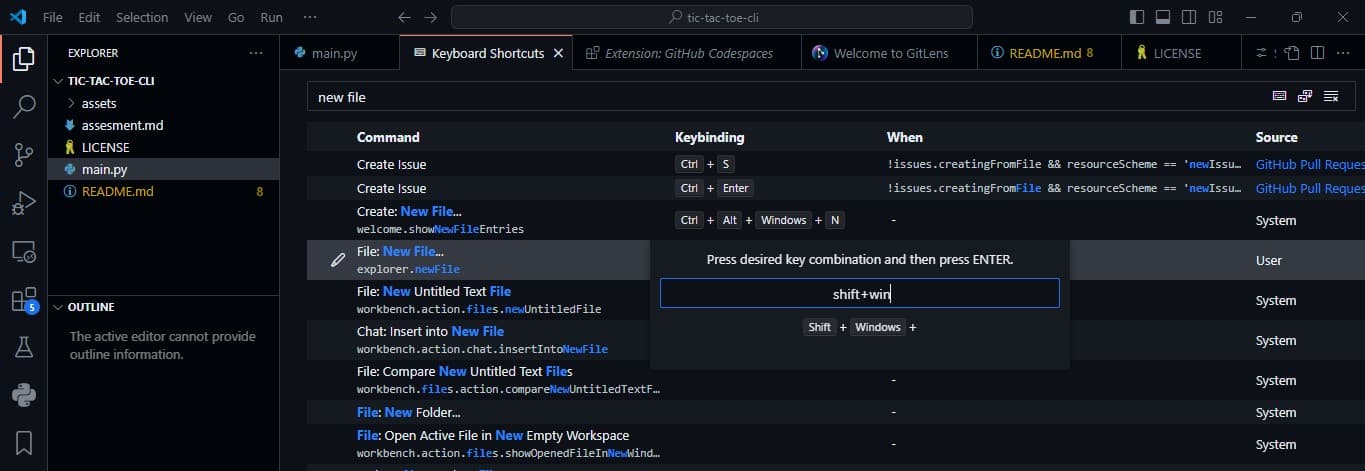Open the File menu
Viewport: 1365px width, 471px height.
click(x=53, y=18)
